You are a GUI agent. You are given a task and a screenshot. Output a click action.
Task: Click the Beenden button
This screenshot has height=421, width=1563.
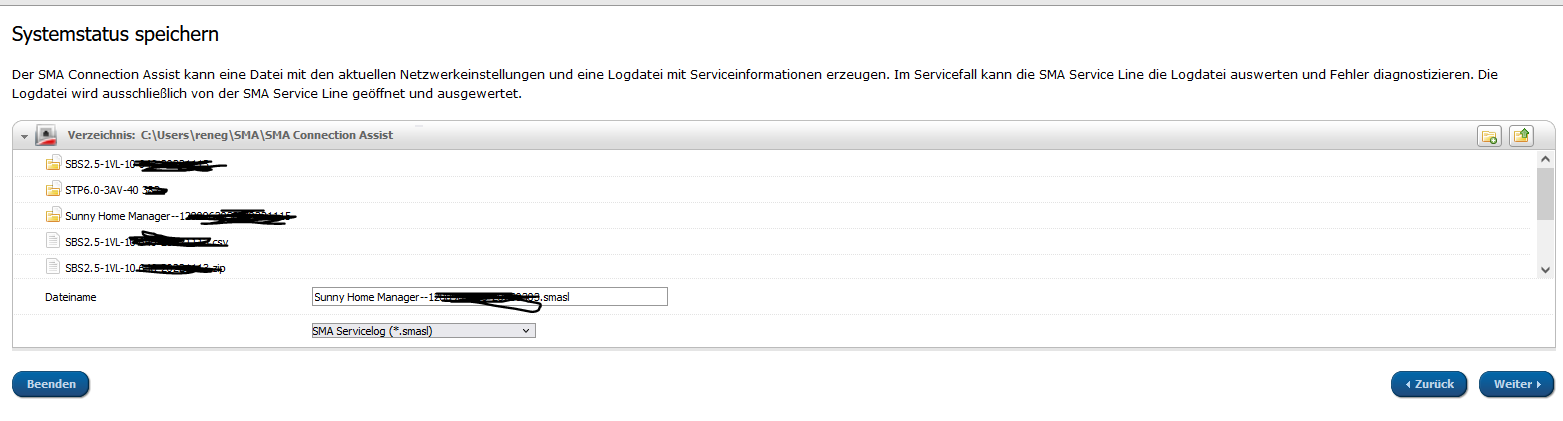click(51, 384)
